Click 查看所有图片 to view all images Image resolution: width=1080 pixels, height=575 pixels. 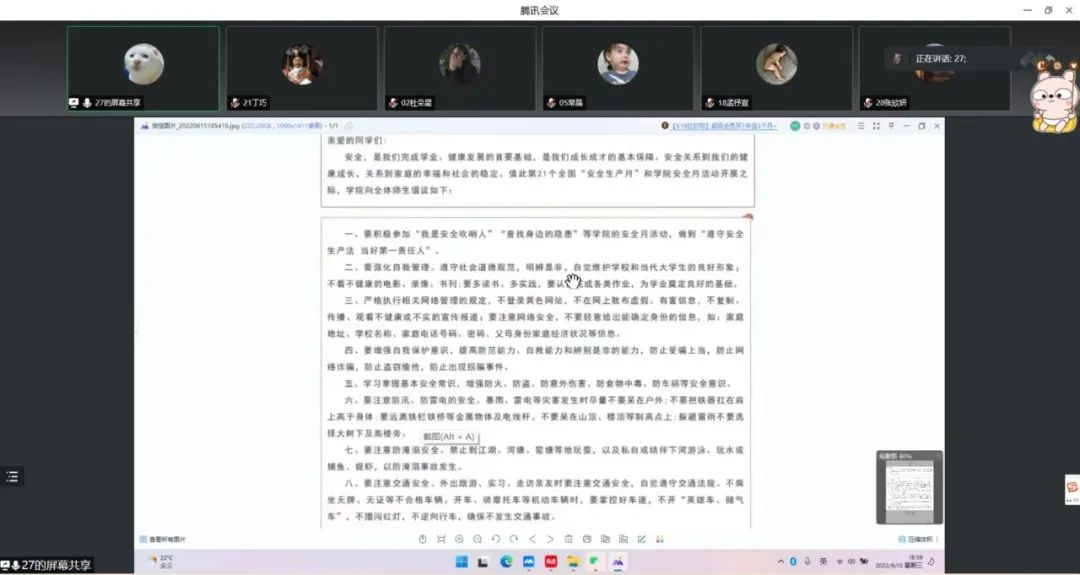click(x=162, y=539)
